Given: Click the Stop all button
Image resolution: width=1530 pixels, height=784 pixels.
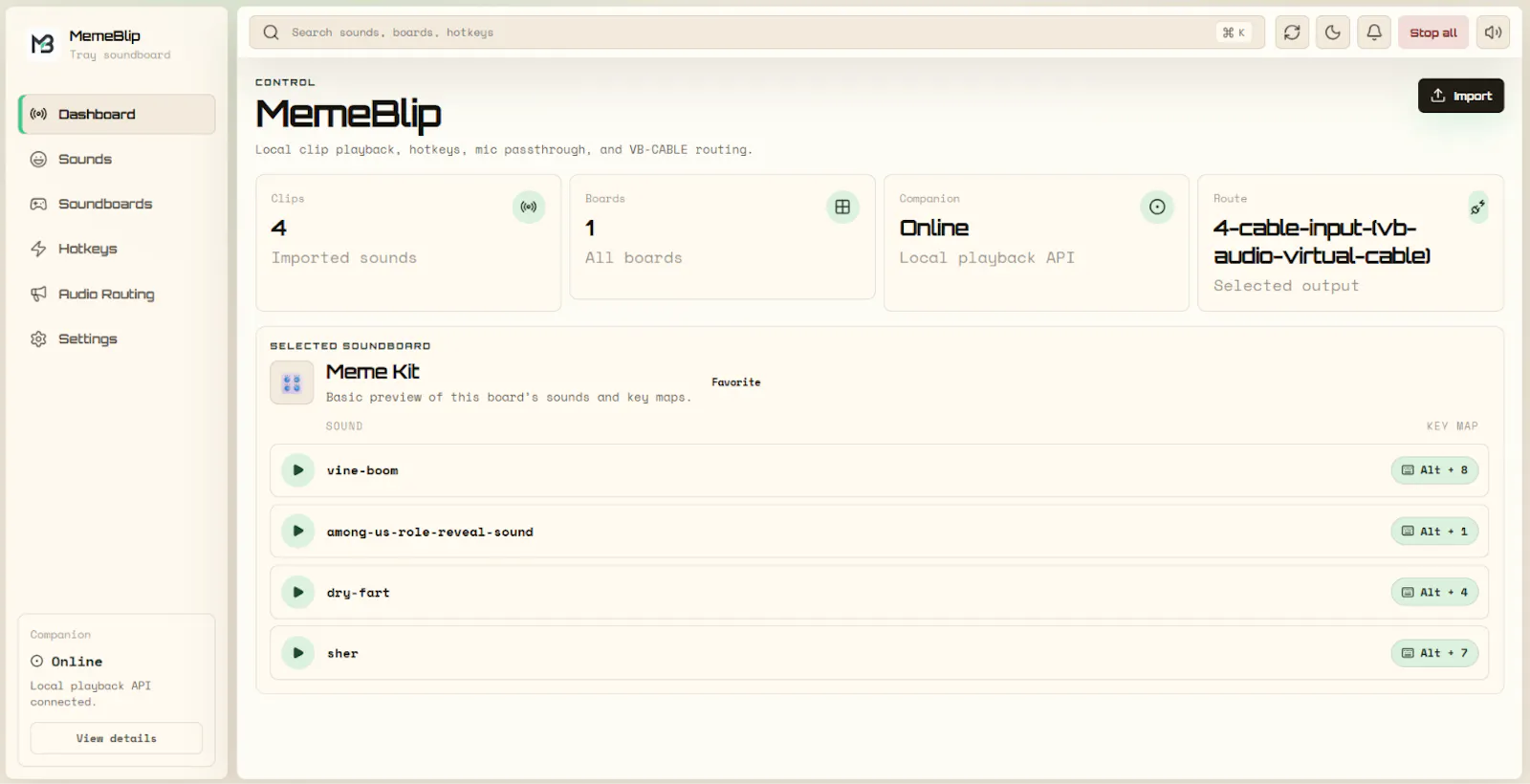Looking at the screenshot, I should [x=1433, y=33].
